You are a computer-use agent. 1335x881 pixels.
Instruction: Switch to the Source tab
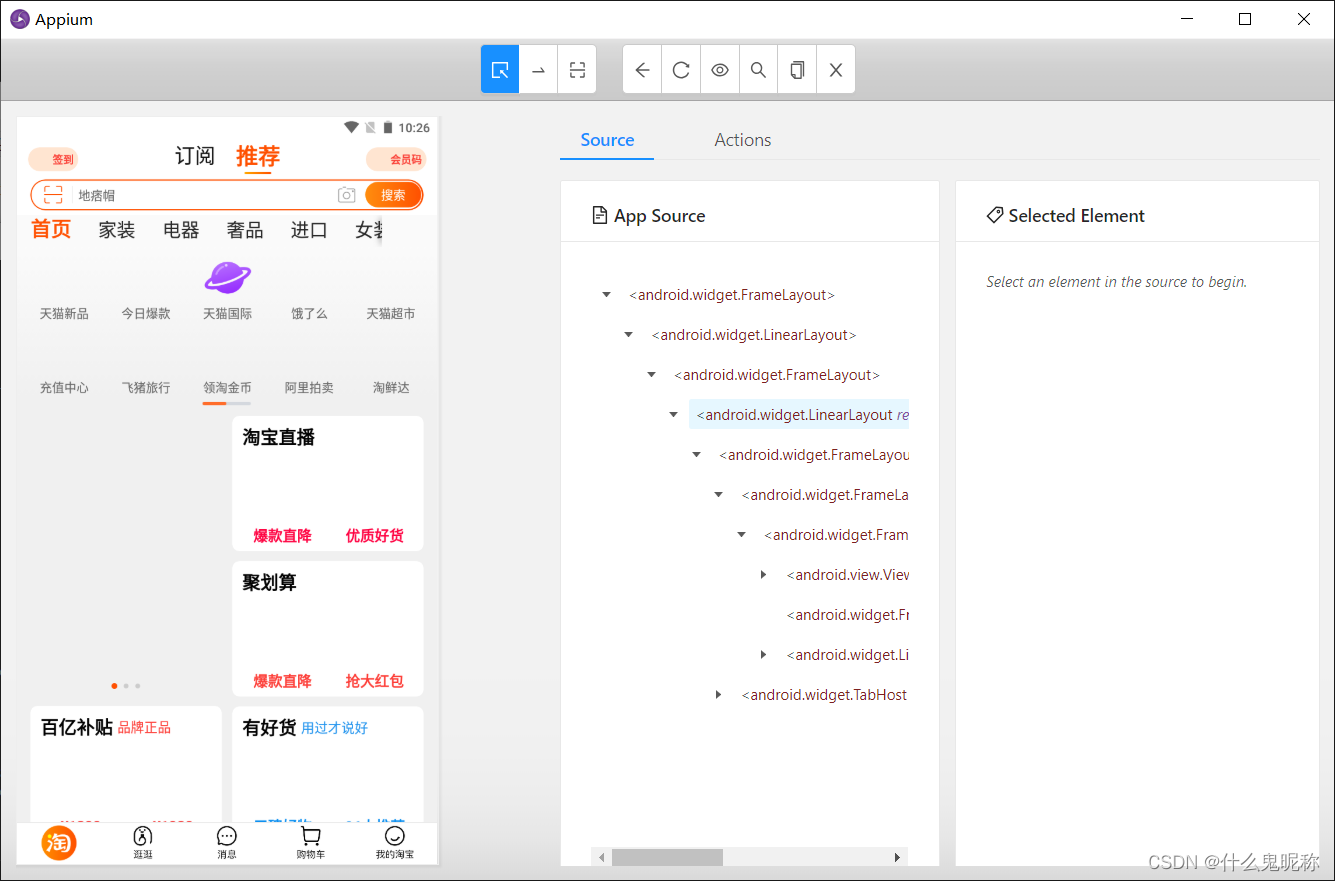click(x=607, y=140)
